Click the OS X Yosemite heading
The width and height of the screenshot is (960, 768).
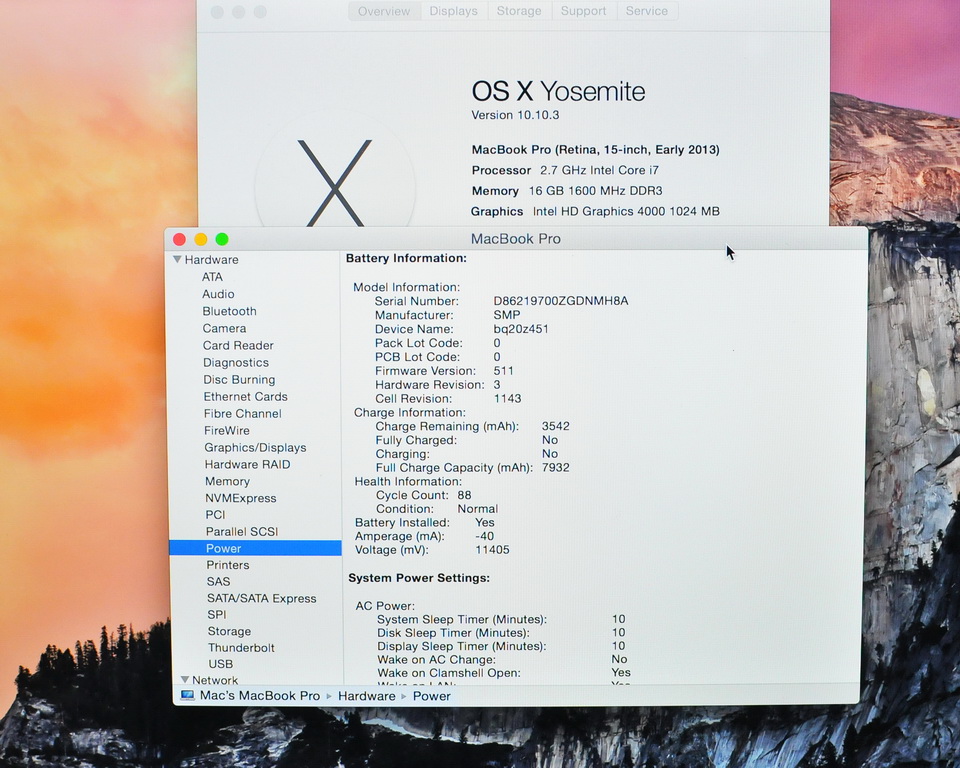(x=558, y=91)
